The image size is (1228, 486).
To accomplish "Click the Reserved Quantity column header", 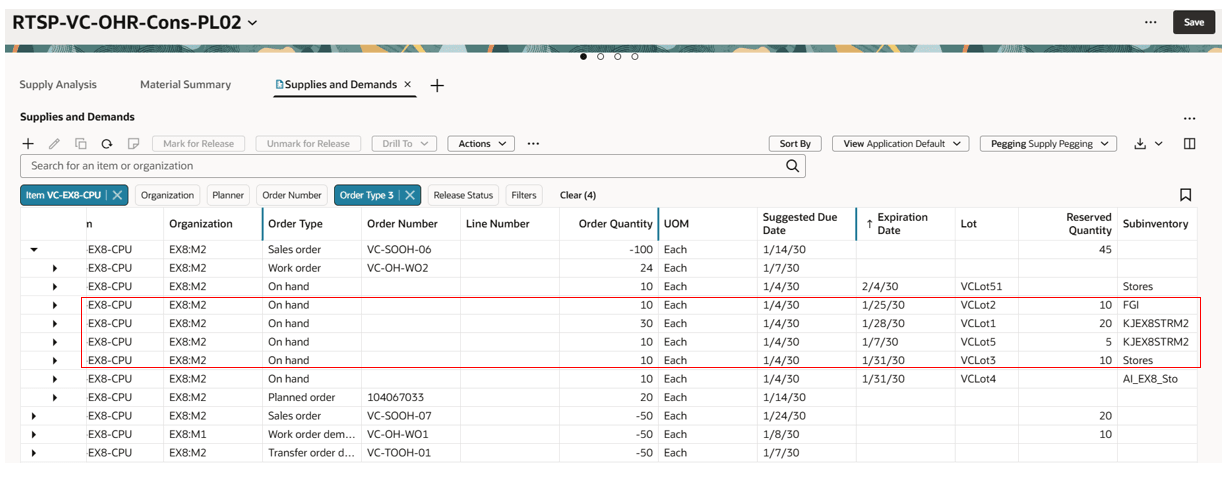I will pos(1067,224).
